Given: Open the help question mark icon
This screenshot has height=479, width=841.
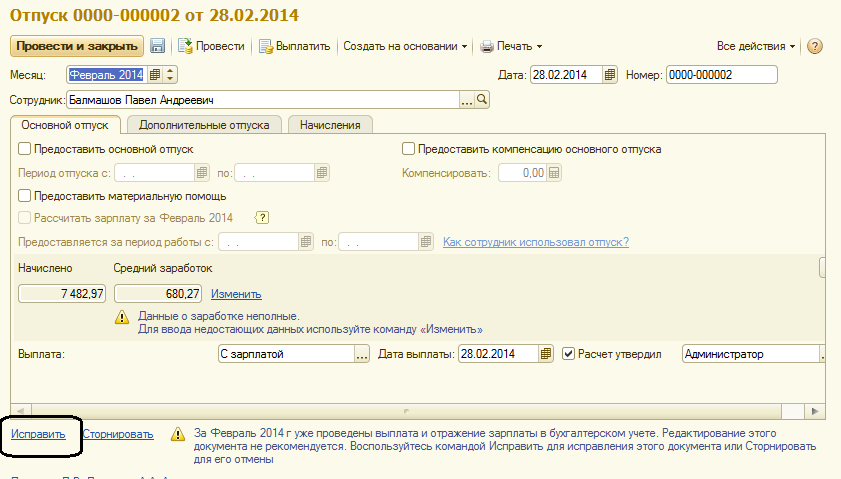Looking at the screenshot, I should [815, 46].
